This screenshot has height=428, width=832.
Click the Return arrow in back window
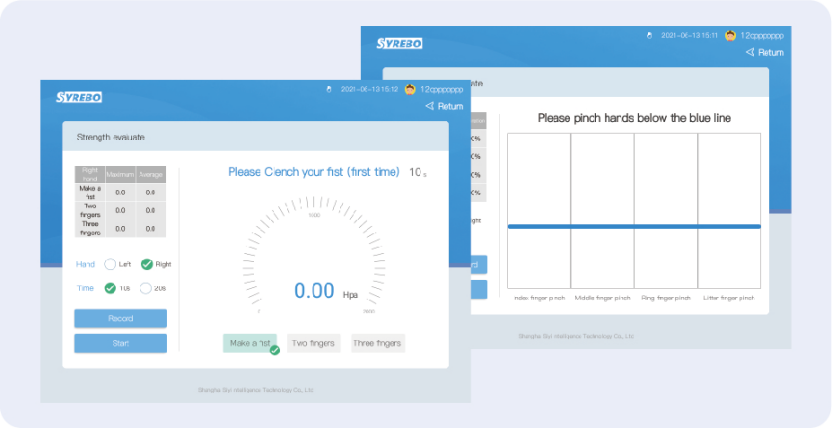pos(750,52)
